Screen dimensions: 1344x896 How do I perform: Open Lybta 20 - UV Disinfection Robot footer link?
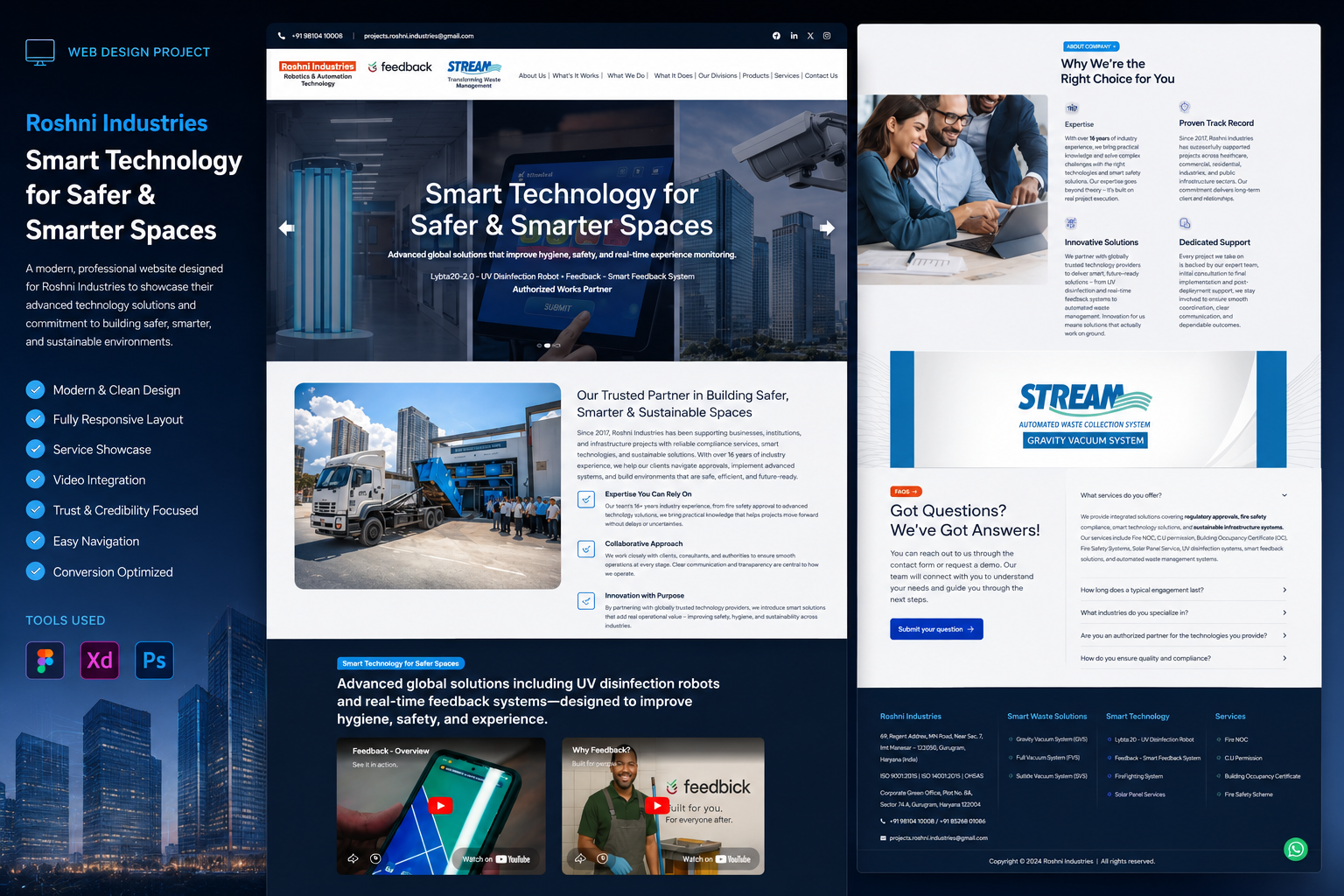[x=1154, y=739]
